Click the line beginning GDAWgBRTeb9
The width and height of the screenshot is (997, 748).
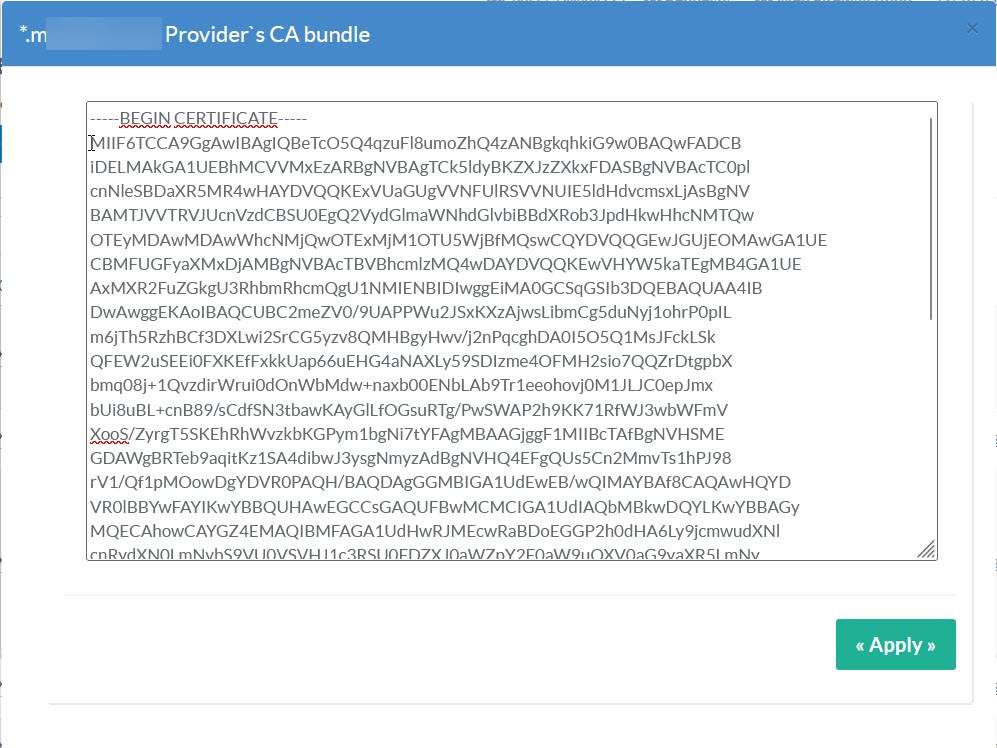click(410, 458)
